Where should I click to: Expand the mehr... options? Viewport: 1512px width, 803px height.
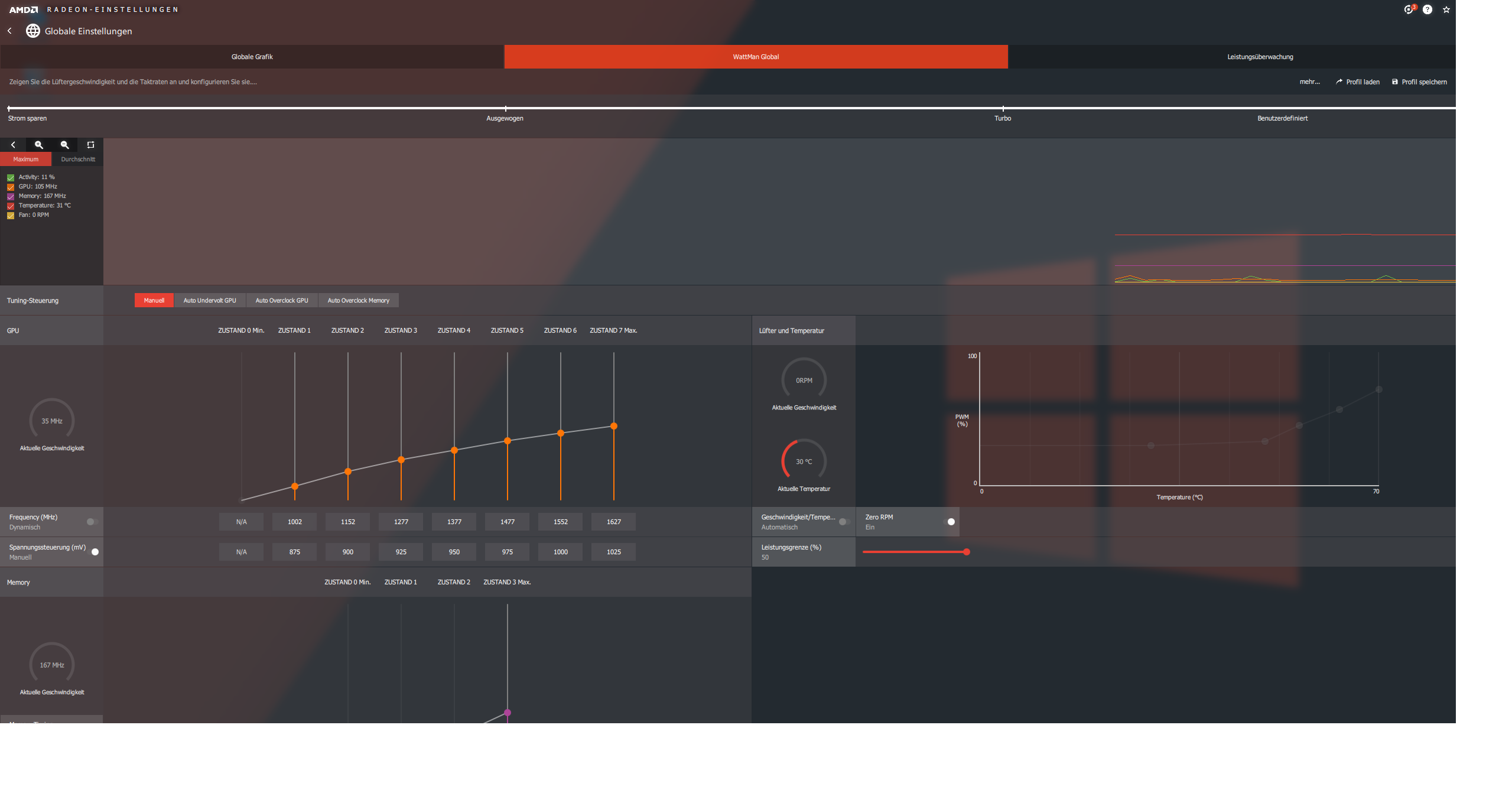pos(1309,82)
